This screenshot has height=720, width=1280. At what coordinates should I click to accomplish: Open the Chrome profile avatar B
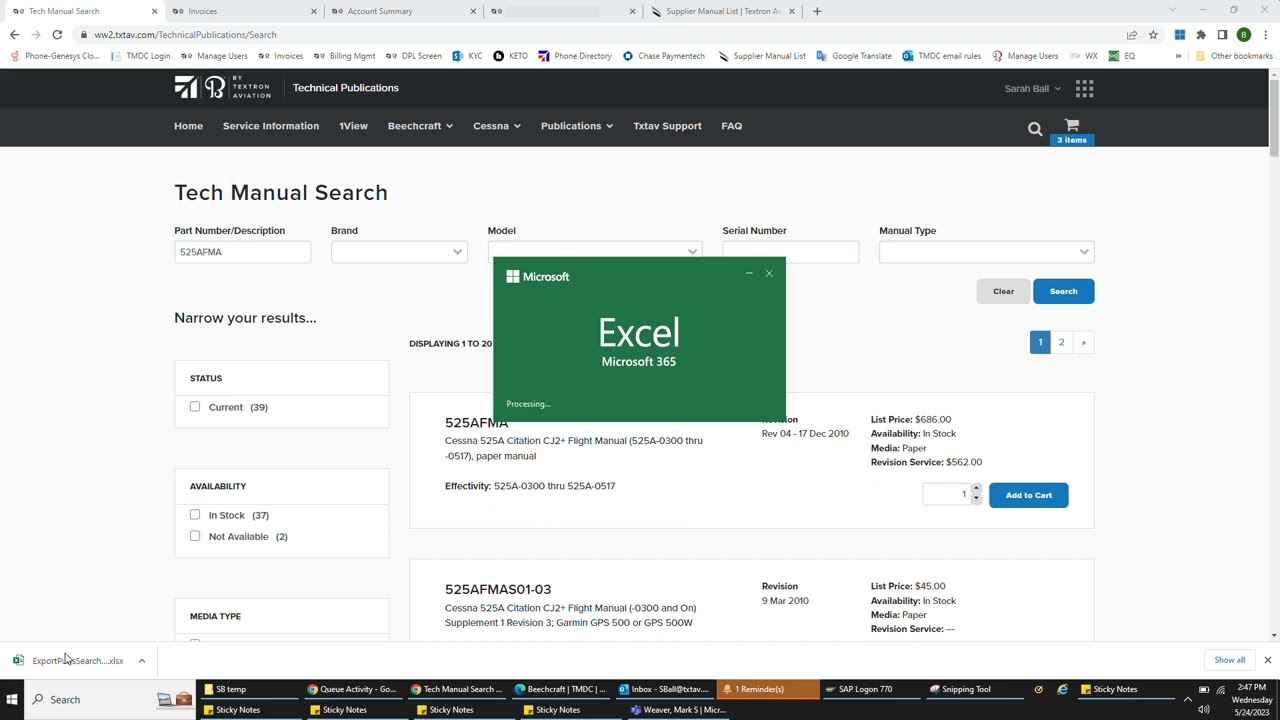(1244, 35)
